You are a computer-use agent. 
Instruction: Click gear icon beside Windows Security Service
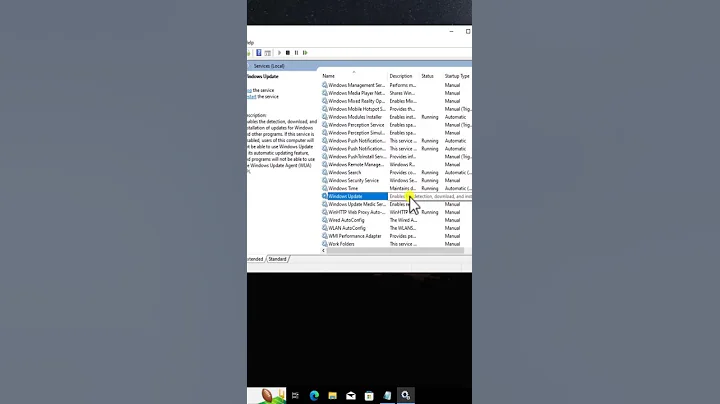point(325,180)
